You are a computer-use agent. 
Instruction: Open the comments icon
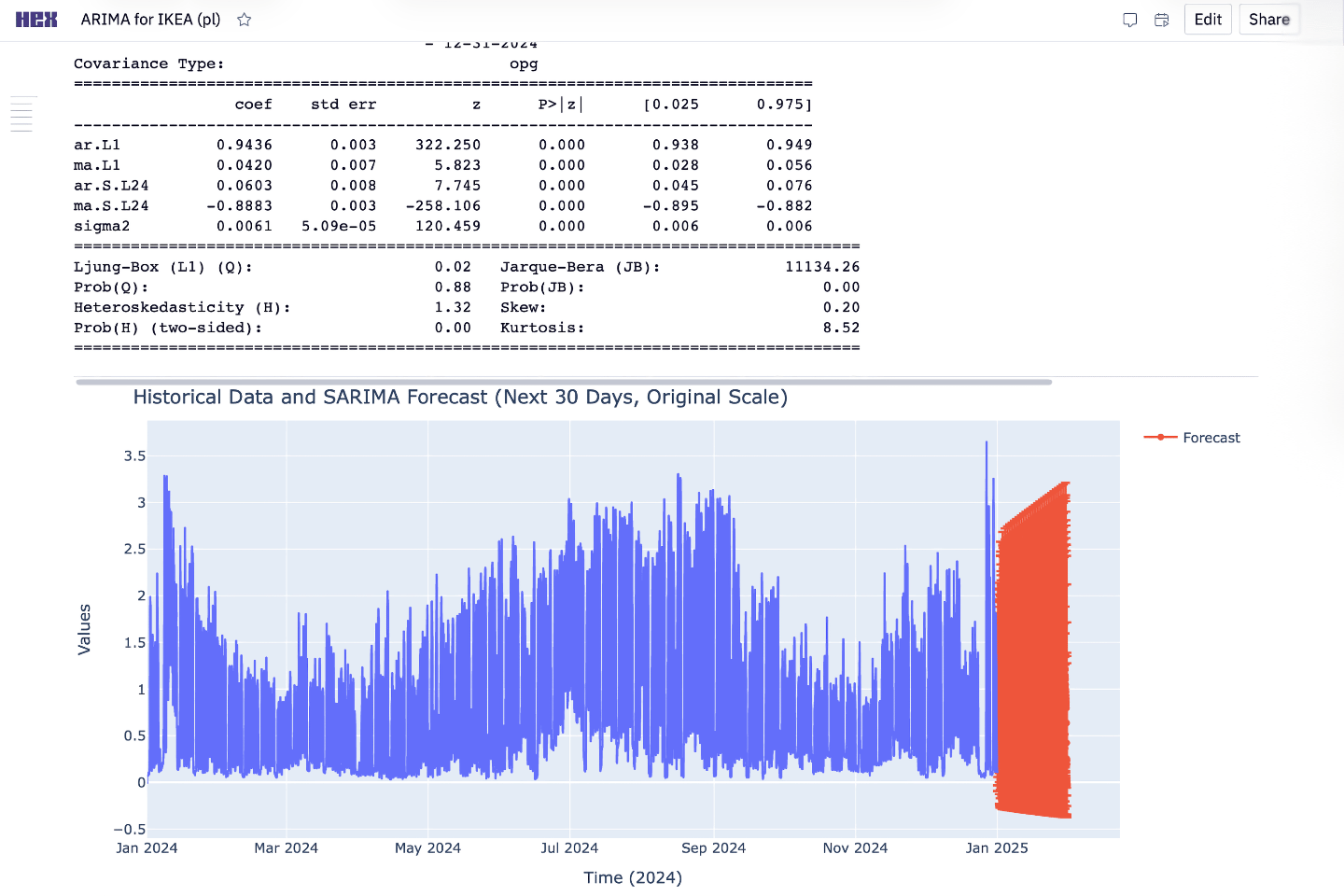(1130, 20)
